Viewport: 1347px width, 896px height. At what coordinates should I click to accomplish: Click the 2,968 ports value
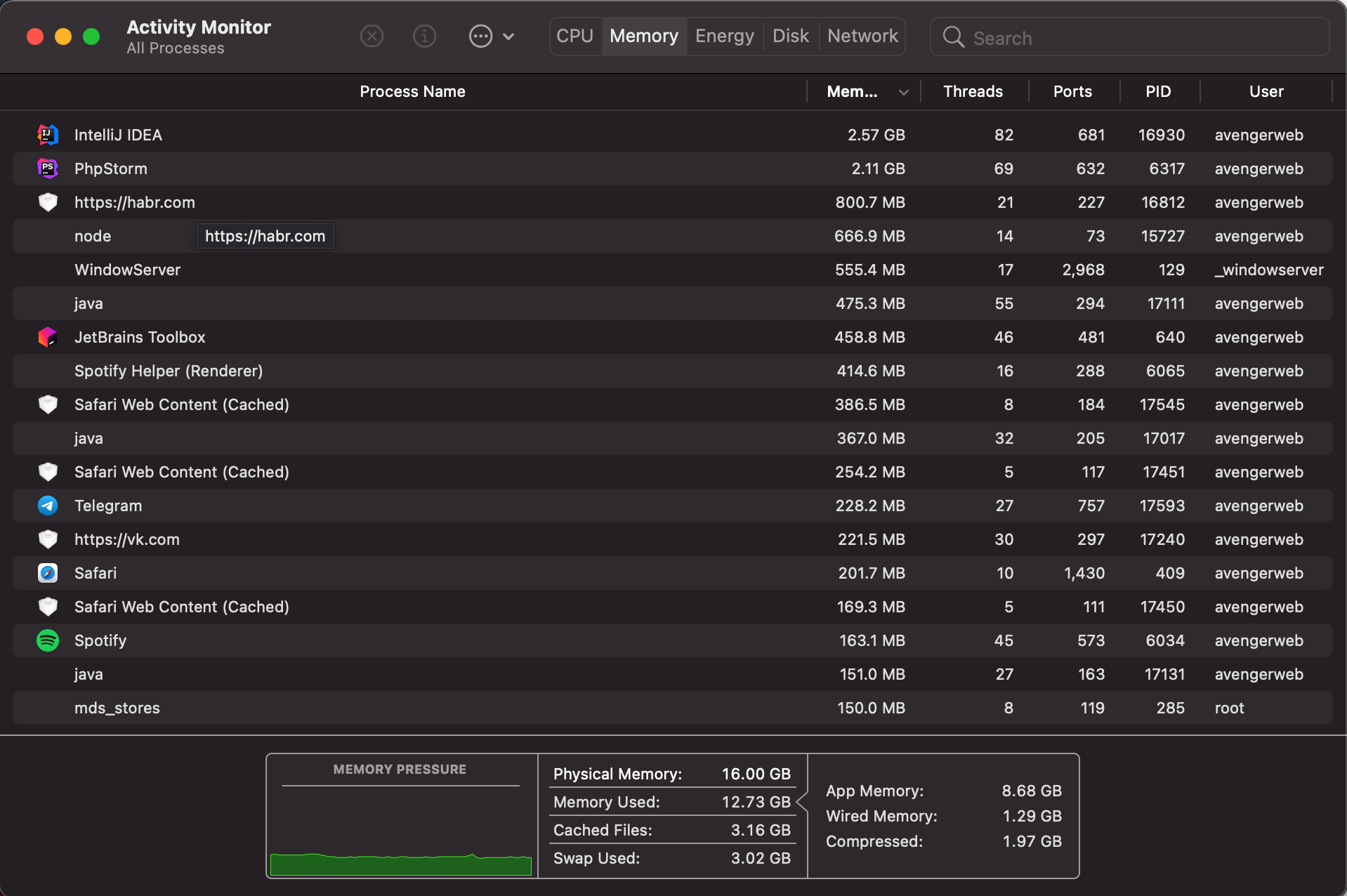click(1083, 270)
